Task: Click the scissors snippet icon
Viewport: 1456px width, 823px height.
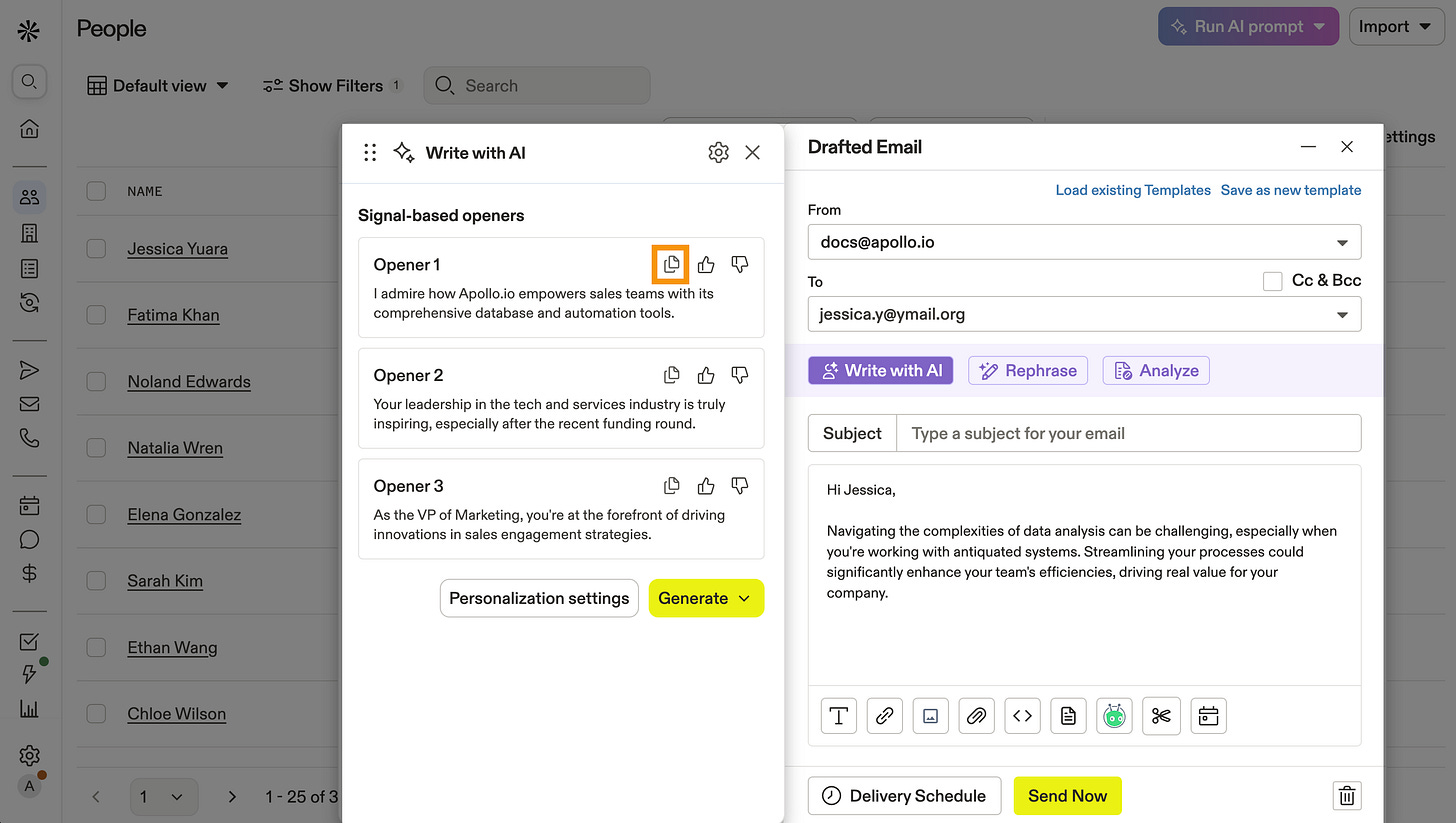Action: [x=1161, y=716]
